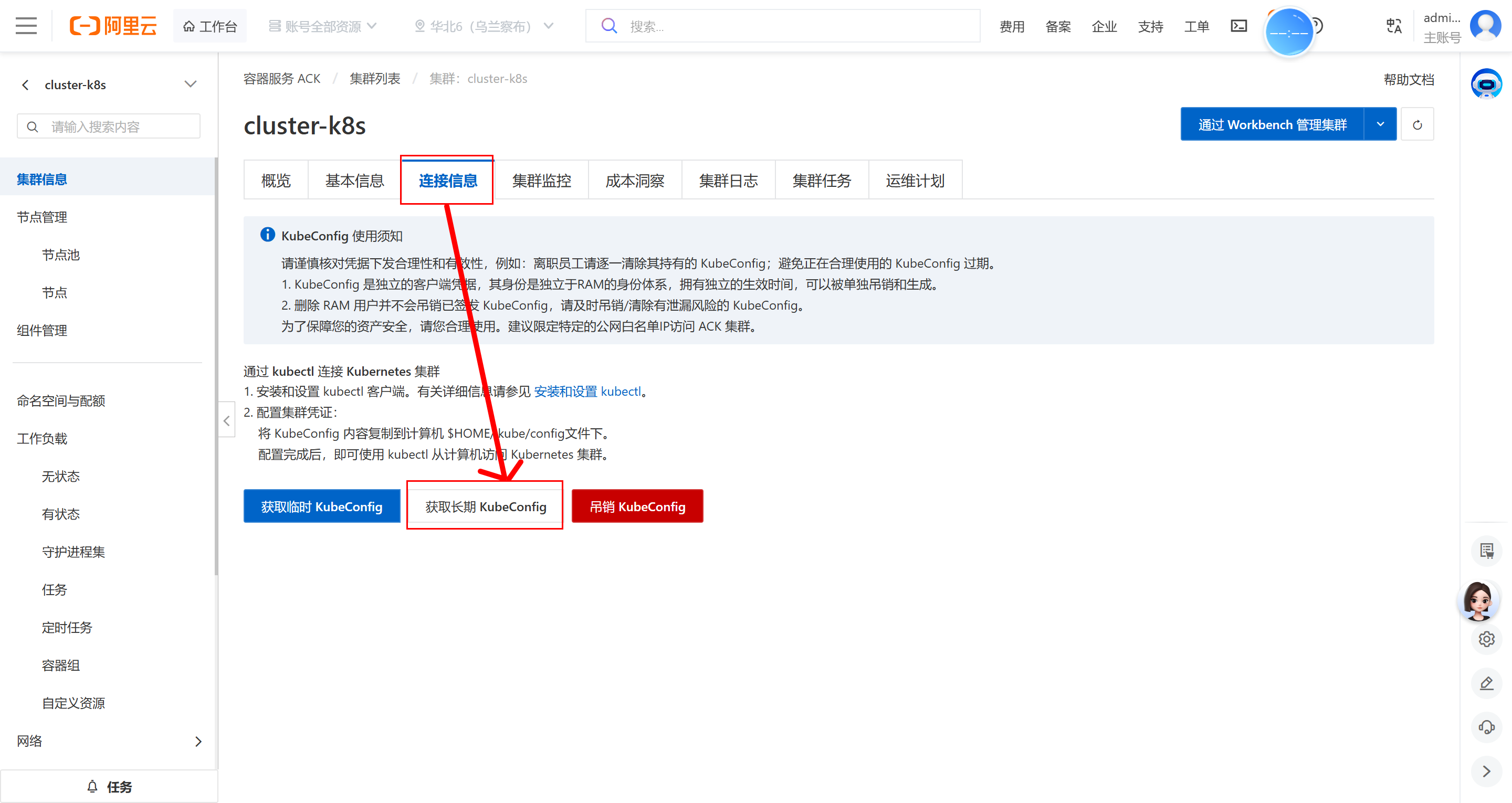This screenshot has height=803, width=1512.
Task: Open the 成本洞察 tab
Action: [635, 181]
